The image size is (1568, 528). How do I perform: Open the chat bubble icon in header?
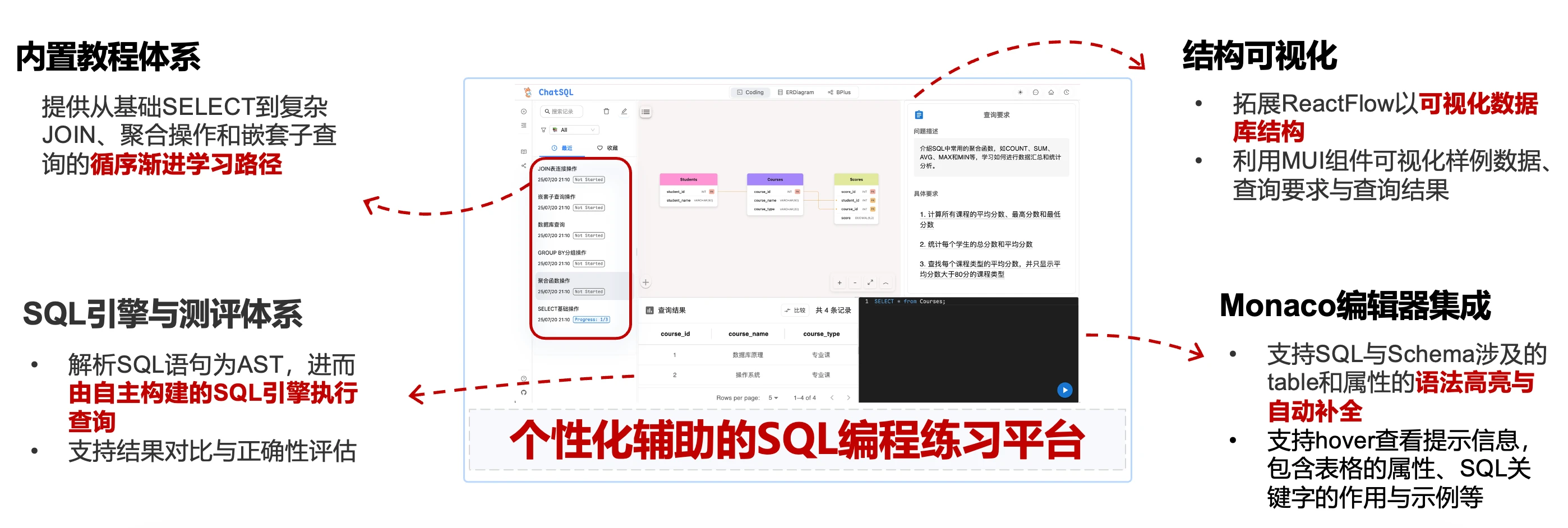pos(1035,92)
